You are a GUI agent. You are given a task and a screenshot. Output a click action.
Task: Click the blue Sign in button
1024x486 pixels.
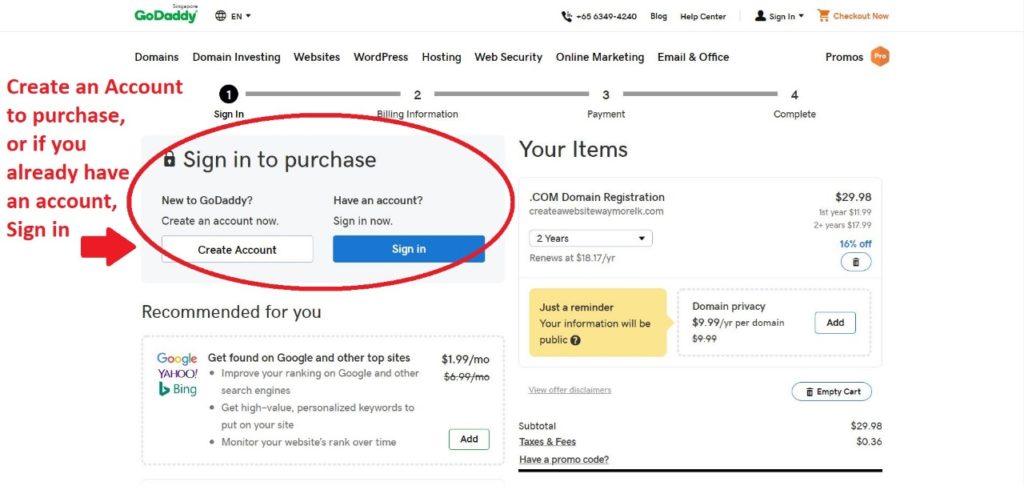[x=409, y=249]
